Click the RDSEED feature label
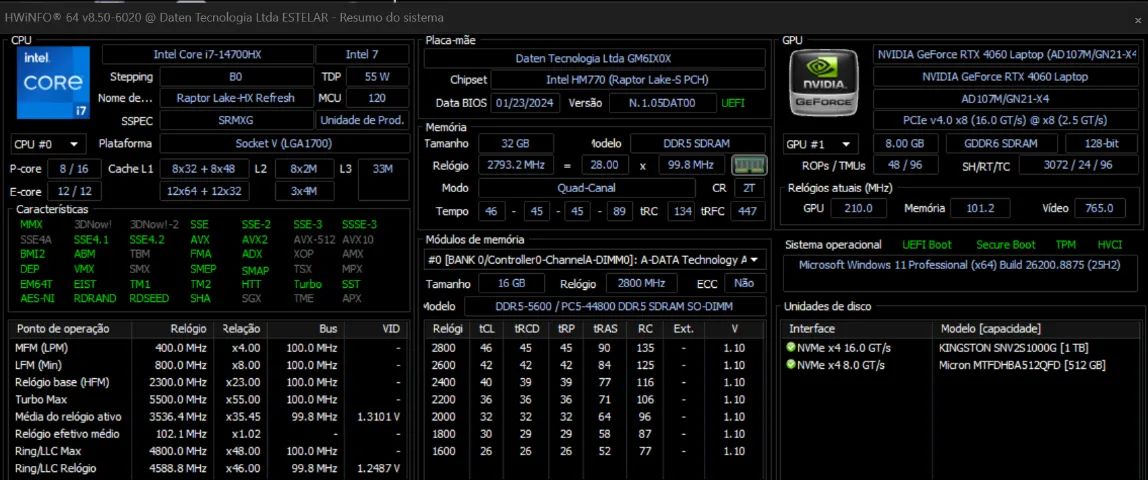Viewport: 1148px width, 480px height. (149, 299)
